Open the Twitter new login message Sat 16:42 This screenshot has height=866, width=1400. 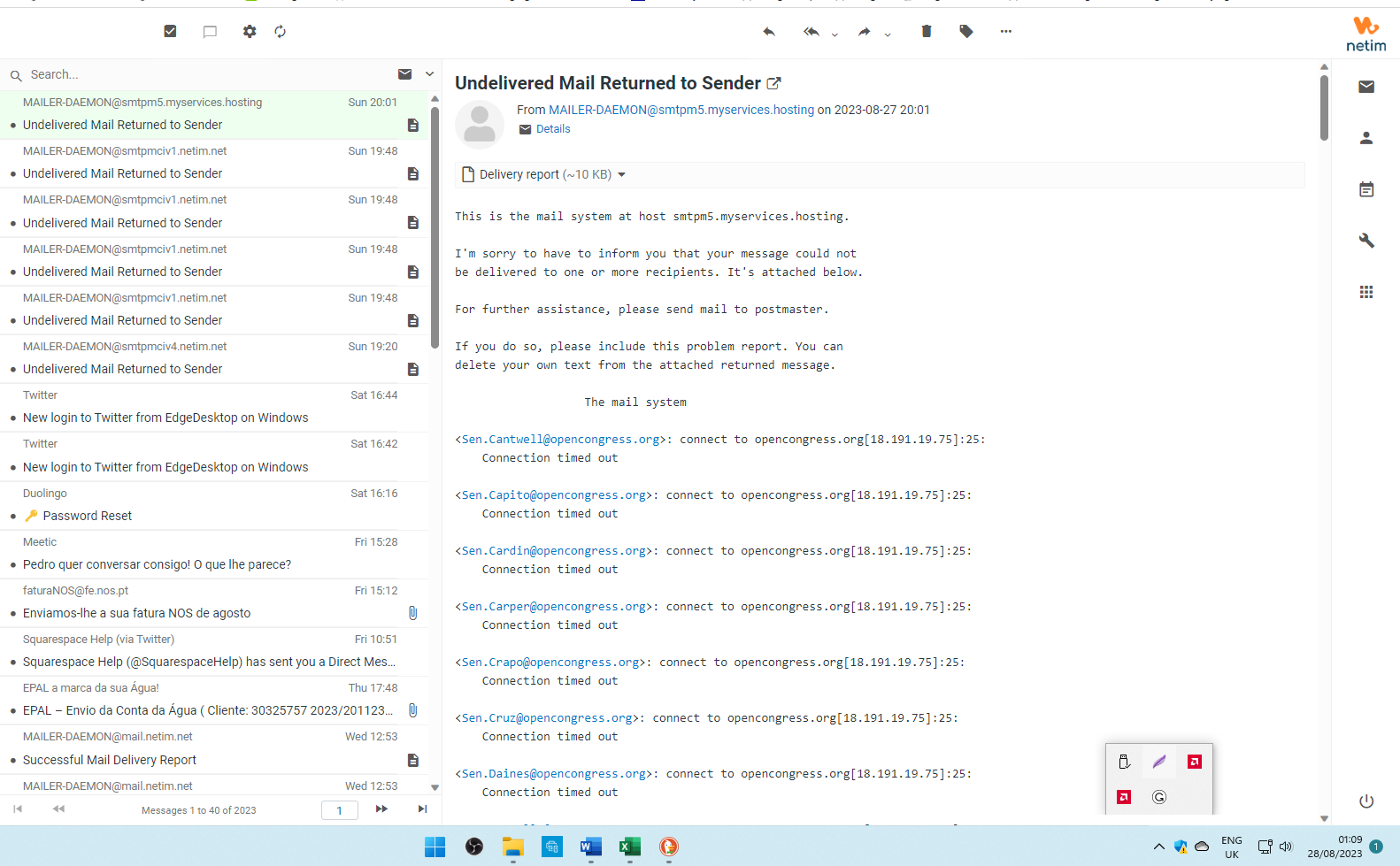click(214, 456)
